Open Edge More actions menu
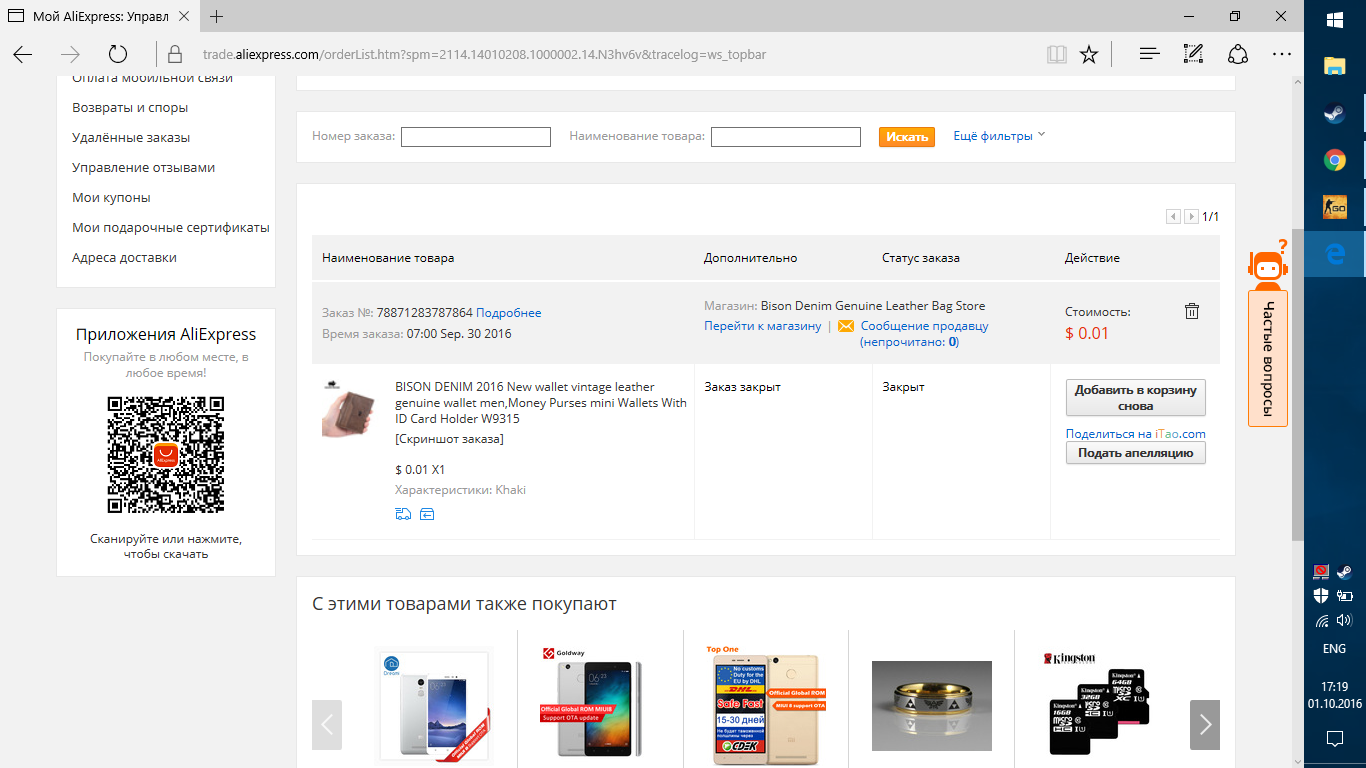The height and width of the screenshot is (768, 1366). (x=1282, y=54)
